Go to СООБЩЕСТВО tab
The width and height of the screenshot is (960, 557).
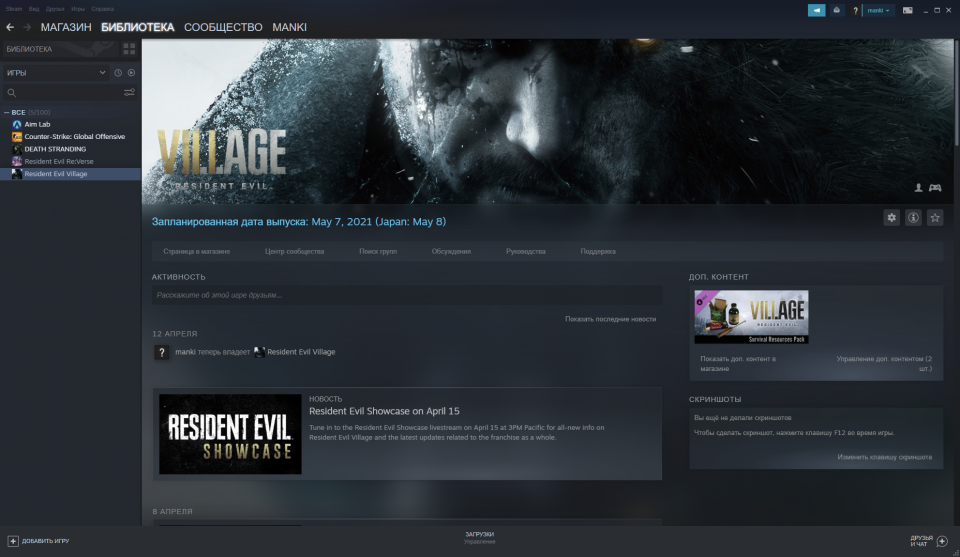pyautogui.click(x=223, y=28)
